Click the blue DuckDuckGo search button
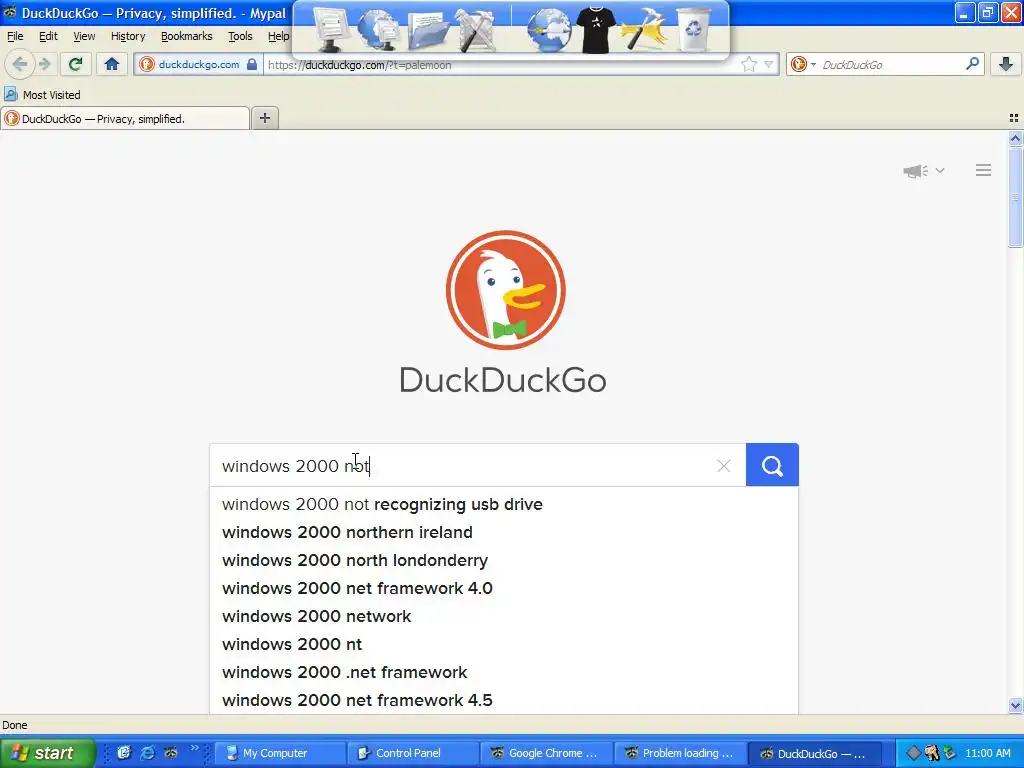This screenshot has width=1024, height=768. click(x=772, y=466)
